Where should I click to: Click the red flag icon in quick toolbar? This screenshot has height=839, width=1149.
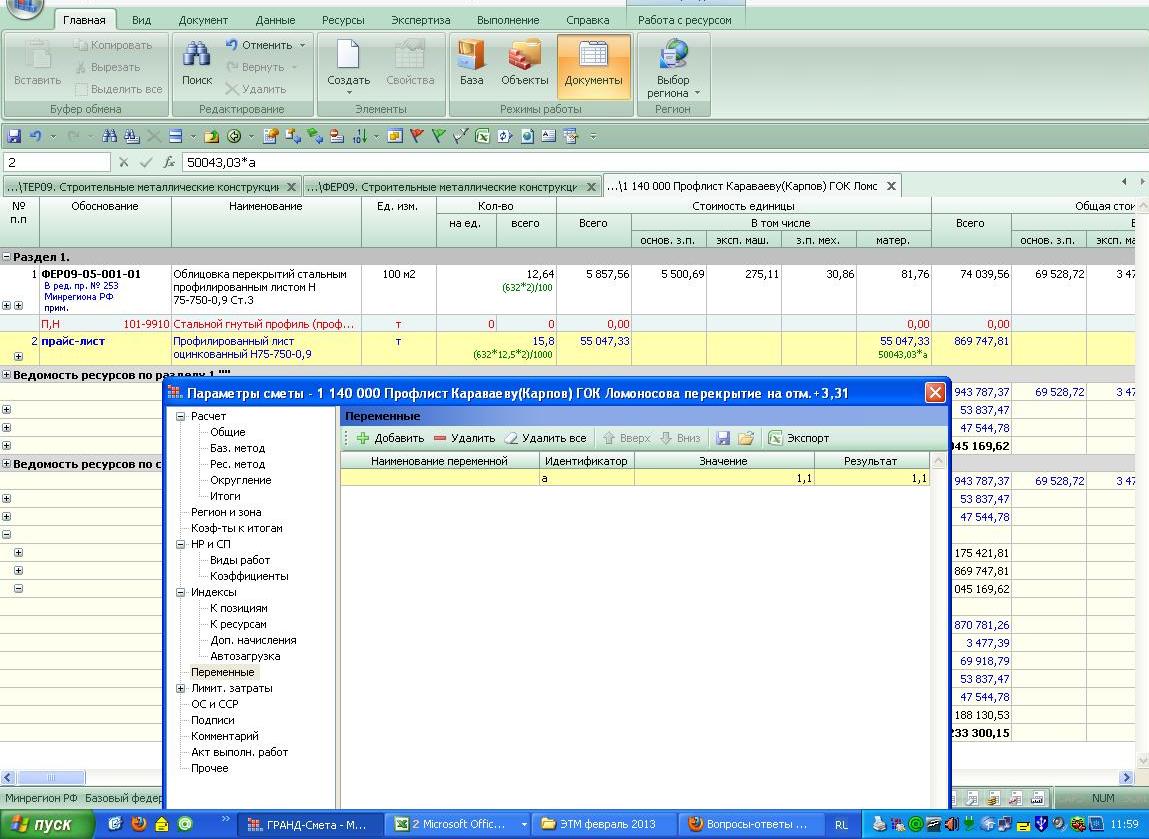click(x=416, y=136)
